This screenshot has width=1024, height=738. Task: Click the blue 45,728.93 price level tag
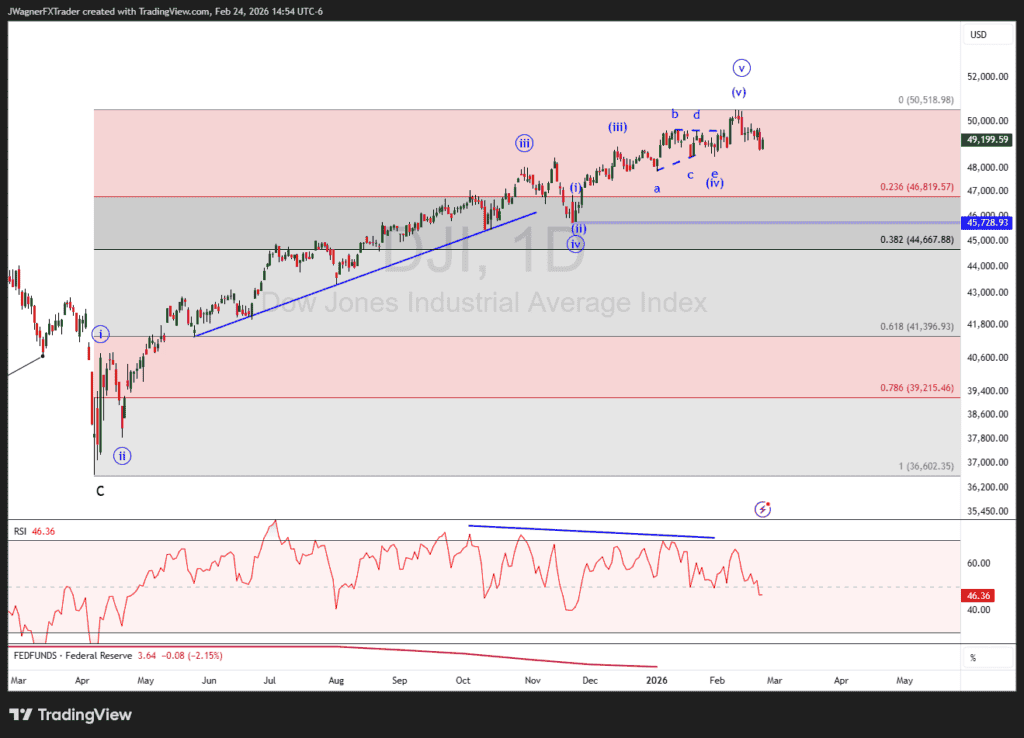click(x=986, y=222)
